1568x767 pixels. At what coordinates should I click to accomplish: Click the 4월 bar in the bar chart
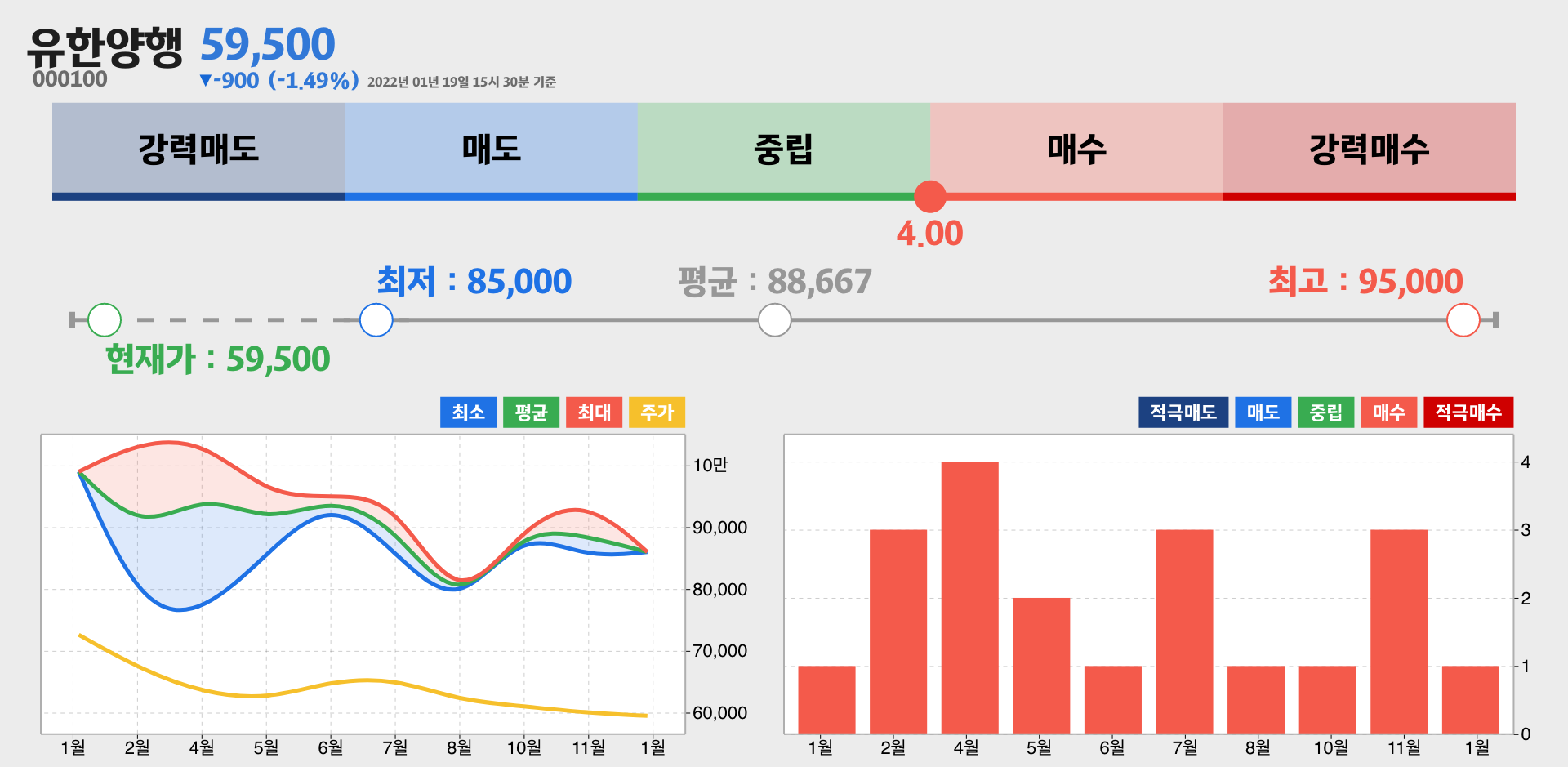tap(970, 598)
